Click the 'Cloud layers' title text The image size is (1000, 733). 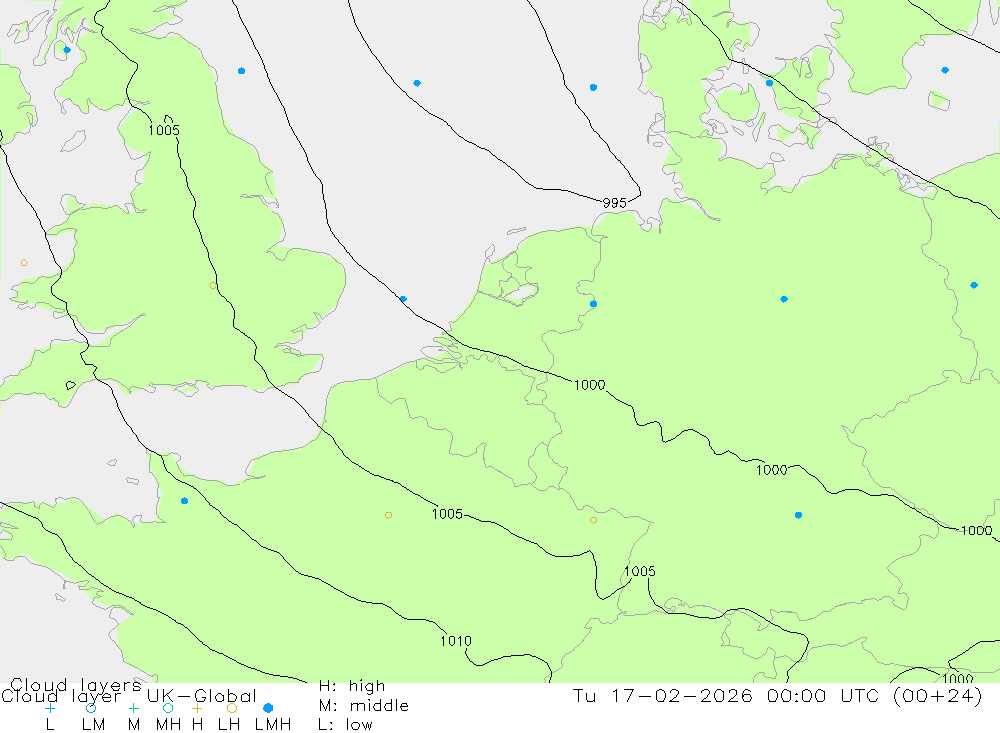(75, 685)
